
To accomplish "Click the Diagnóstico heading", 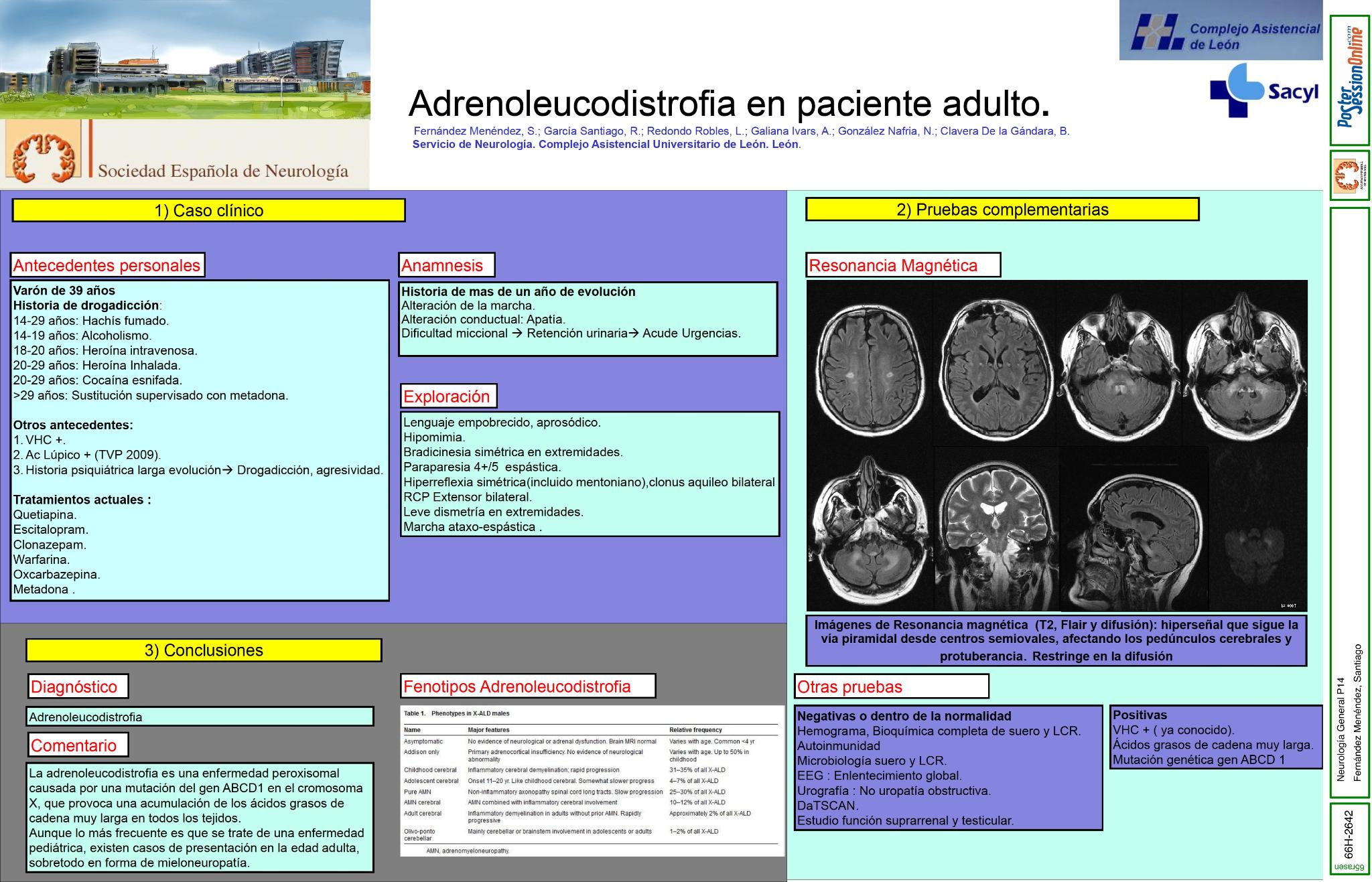I will point(78,686).
